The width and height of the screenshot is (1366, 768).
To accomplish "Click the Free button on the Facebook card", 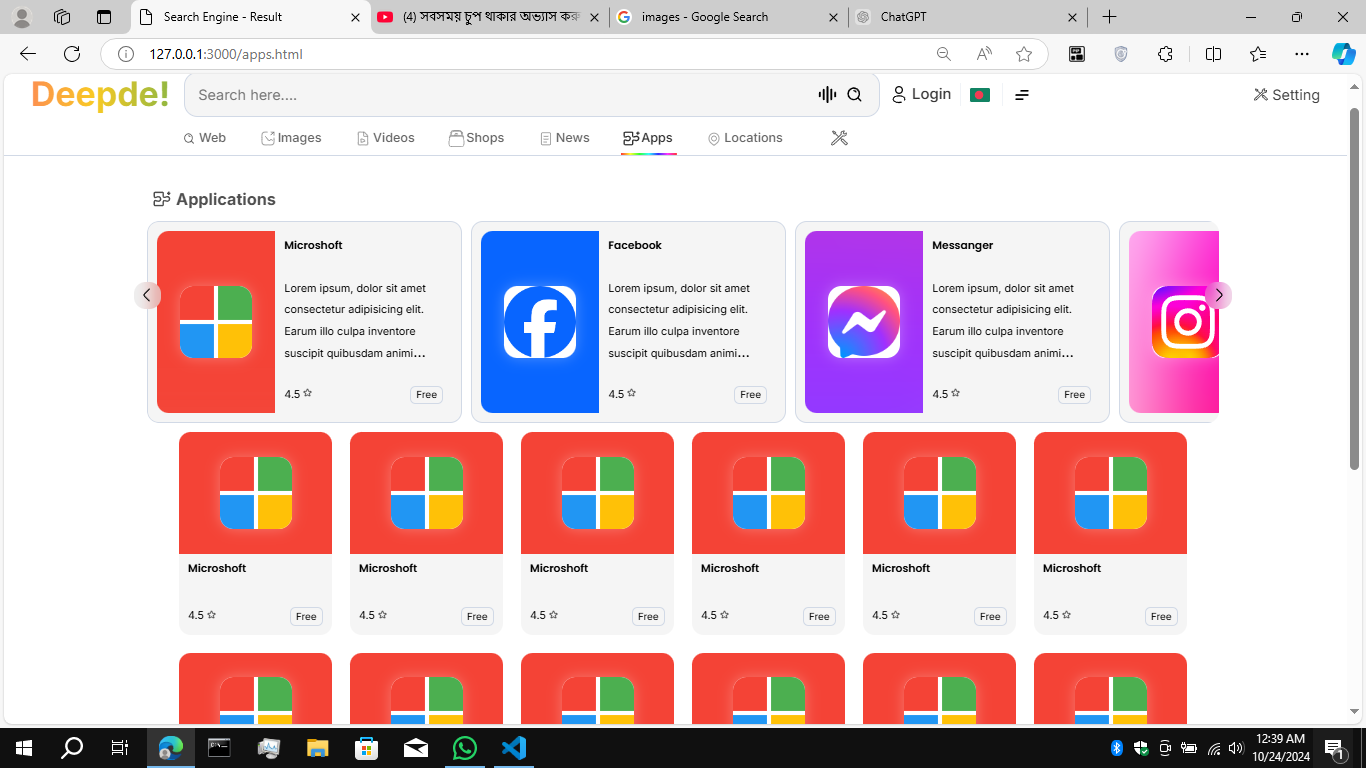I will pos(751,395).
